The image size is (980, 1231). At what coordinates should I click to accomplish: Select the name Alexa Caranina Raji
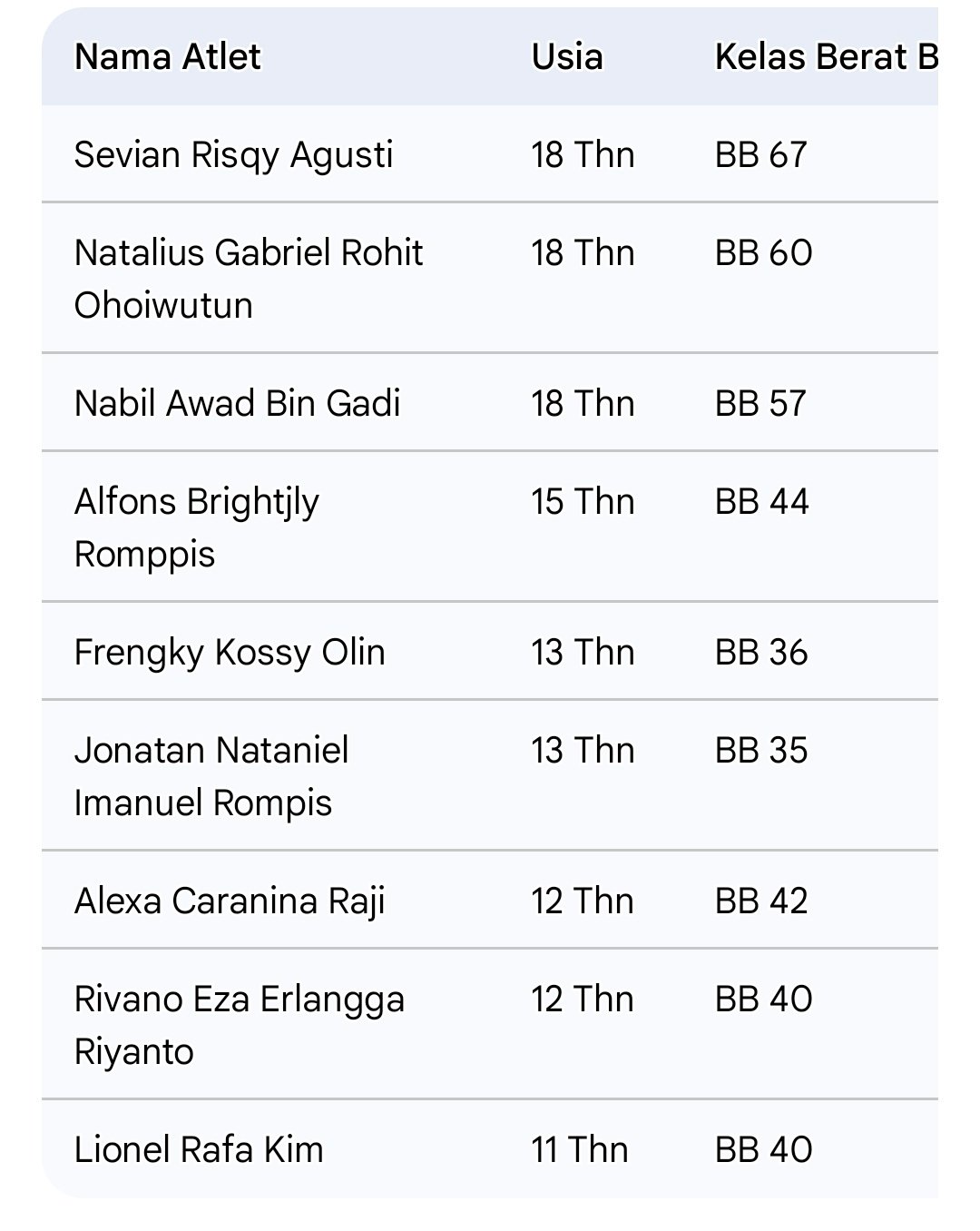point(230,901)
